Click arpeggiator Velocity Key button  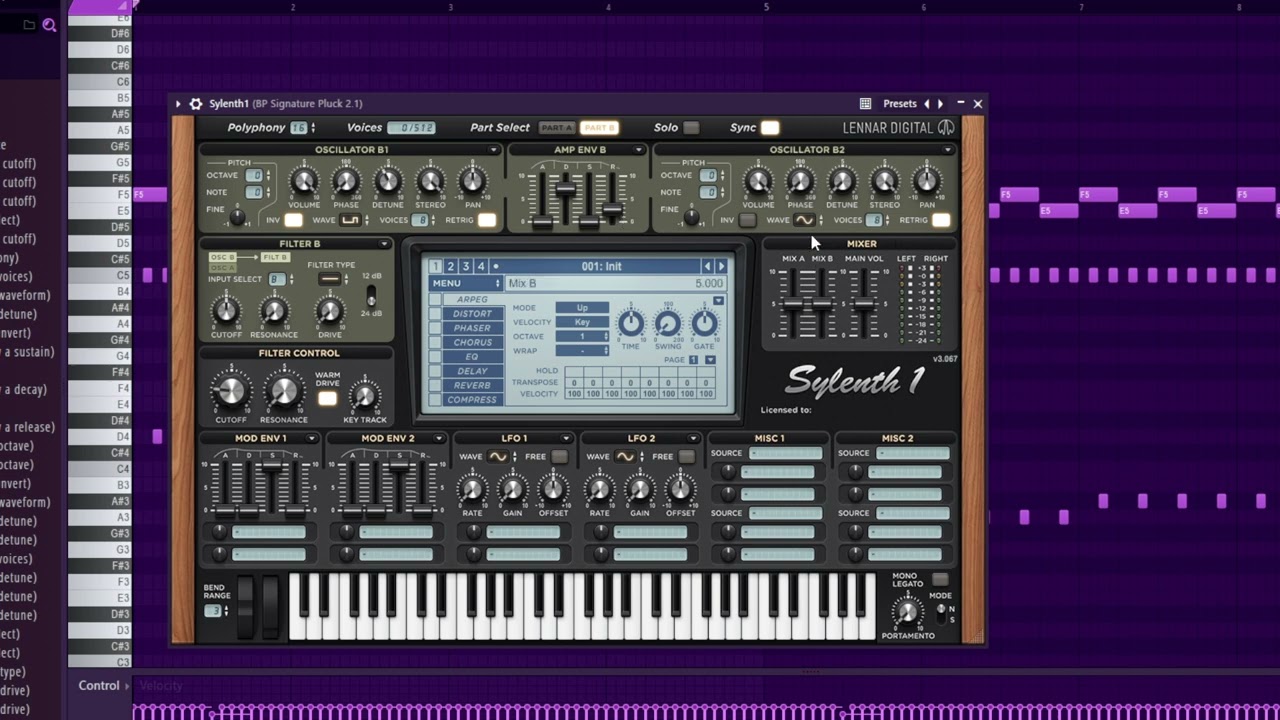tap(582, 322)
